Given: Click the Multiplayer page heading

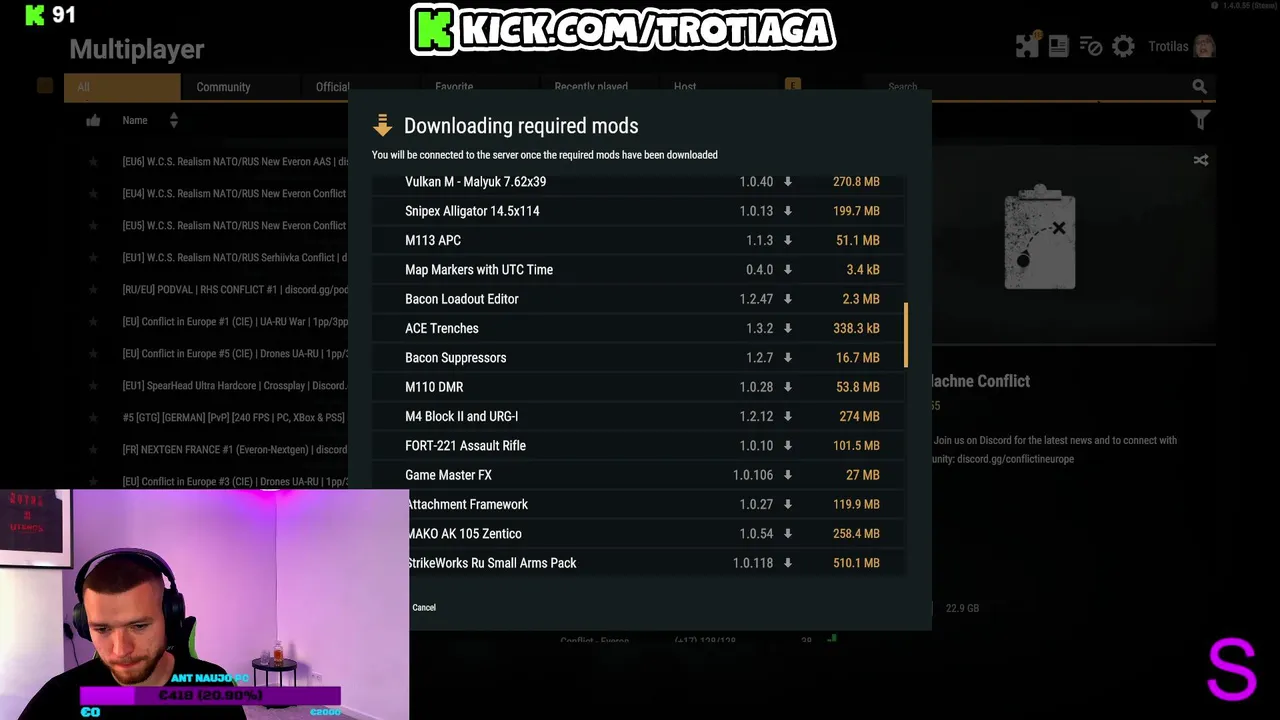Looking at the screenshot, I should tap(137, 49).
